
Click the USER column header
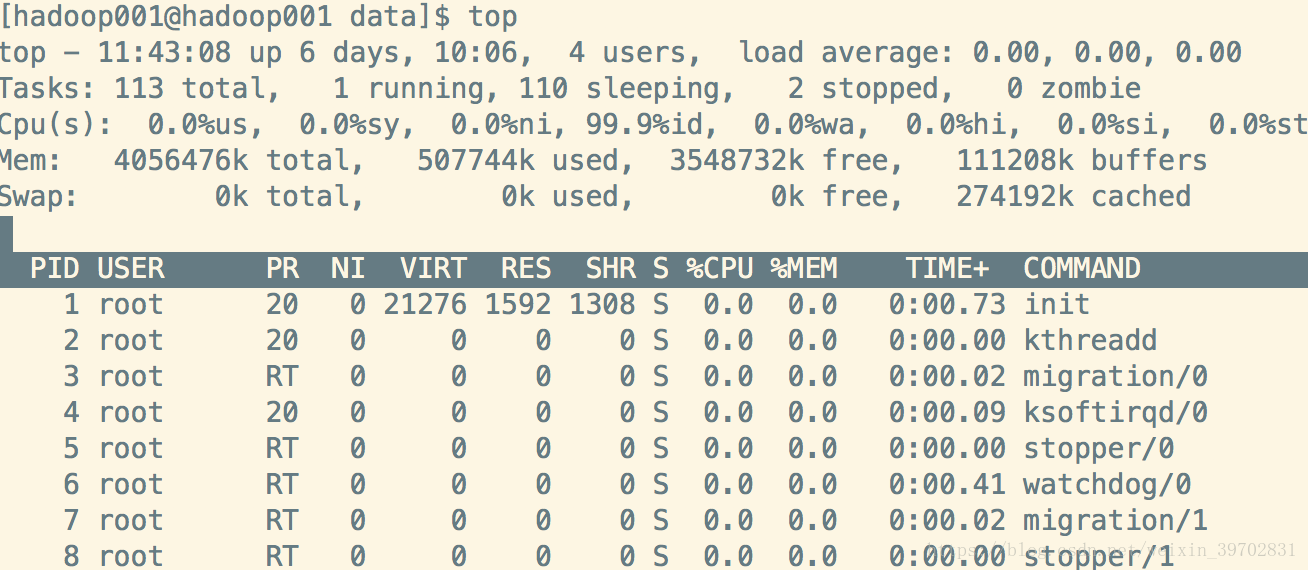[x=131, y=268]
